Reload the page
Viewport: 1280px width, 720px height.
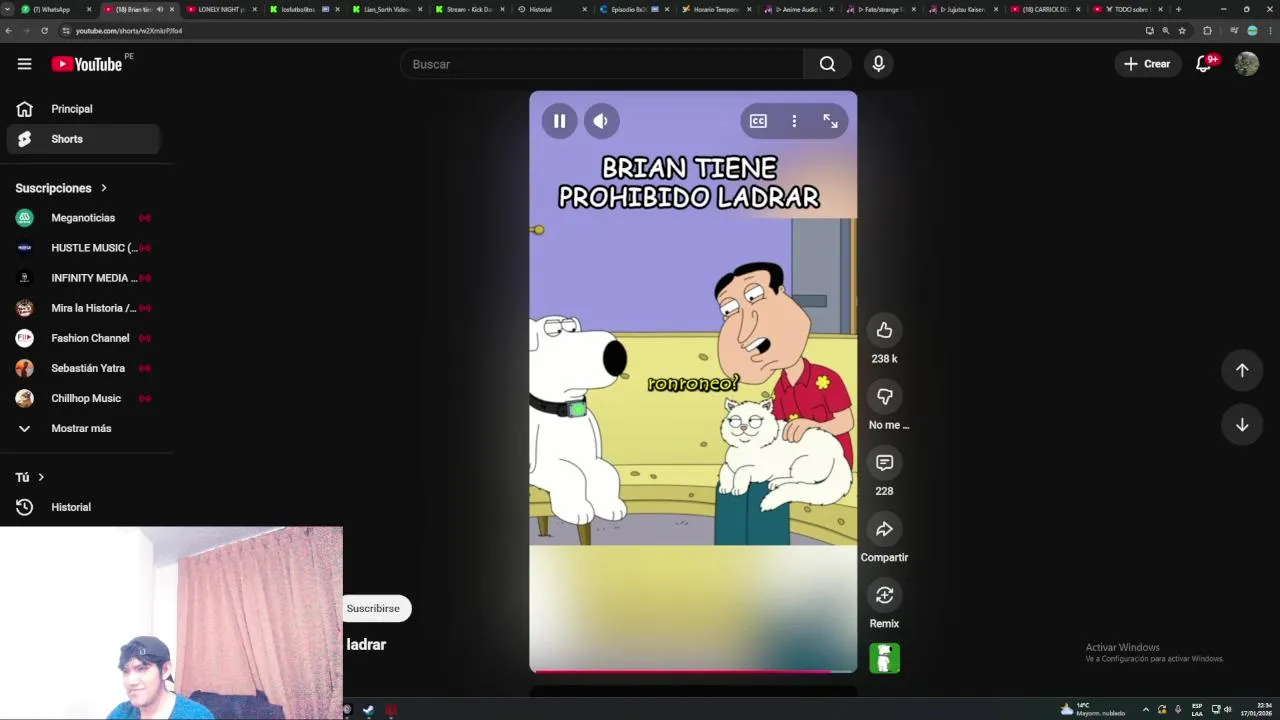click(44, 31)
